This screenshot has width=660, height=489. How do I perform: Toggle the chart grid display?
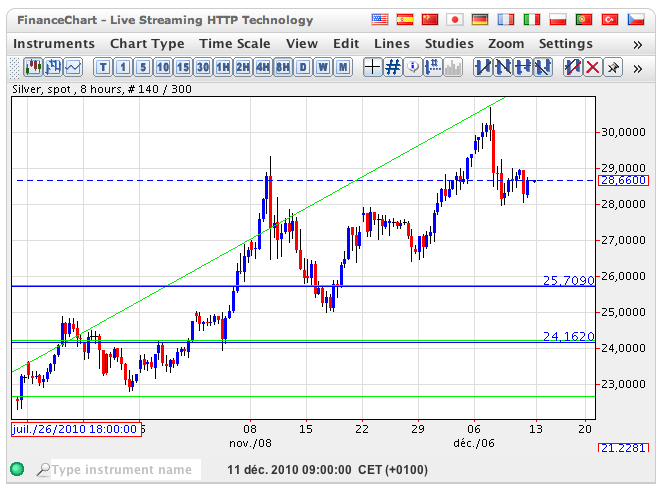tap(393, 67)
